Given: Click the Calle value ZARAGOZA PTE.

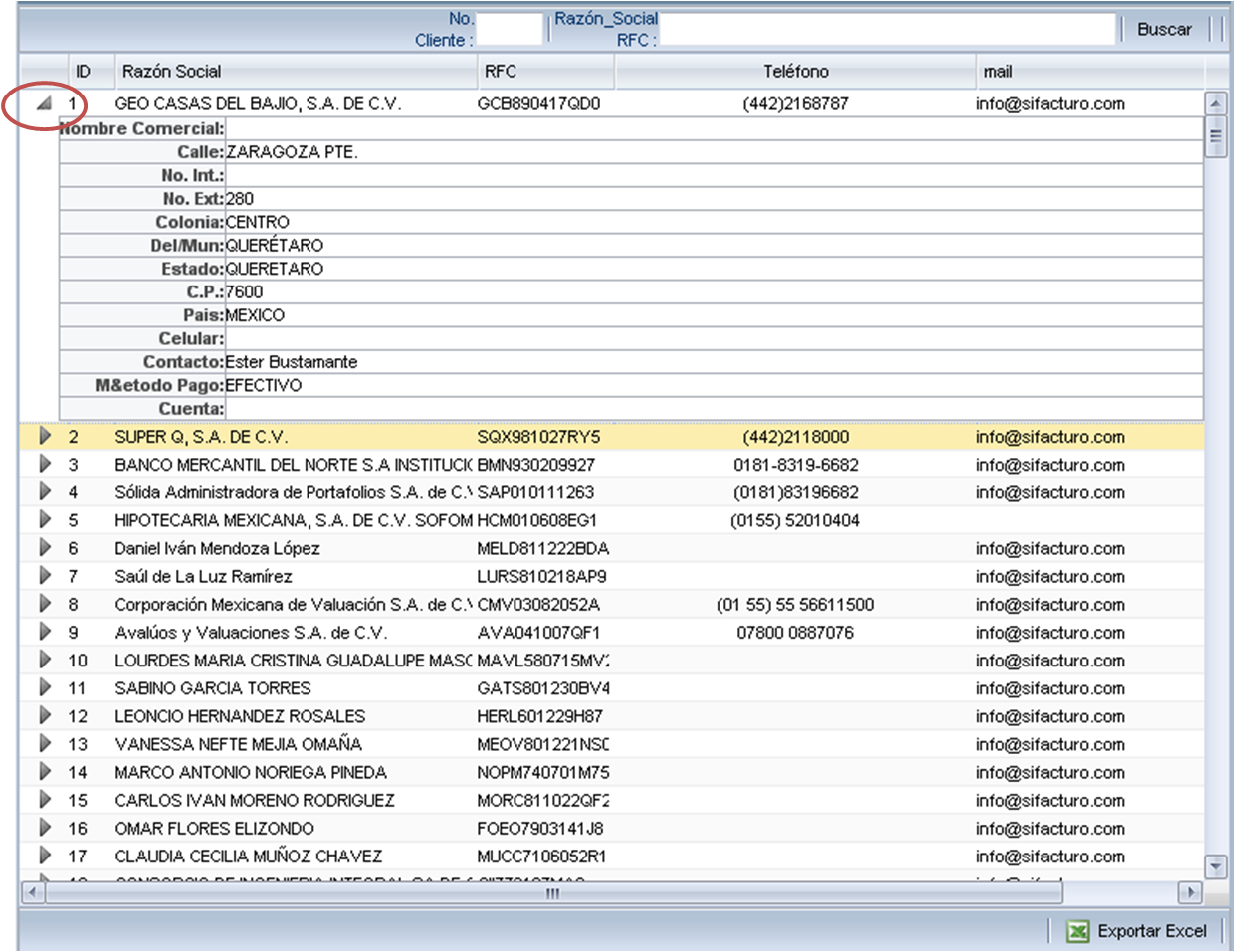Looking at the screenshot, I should 292,152.
